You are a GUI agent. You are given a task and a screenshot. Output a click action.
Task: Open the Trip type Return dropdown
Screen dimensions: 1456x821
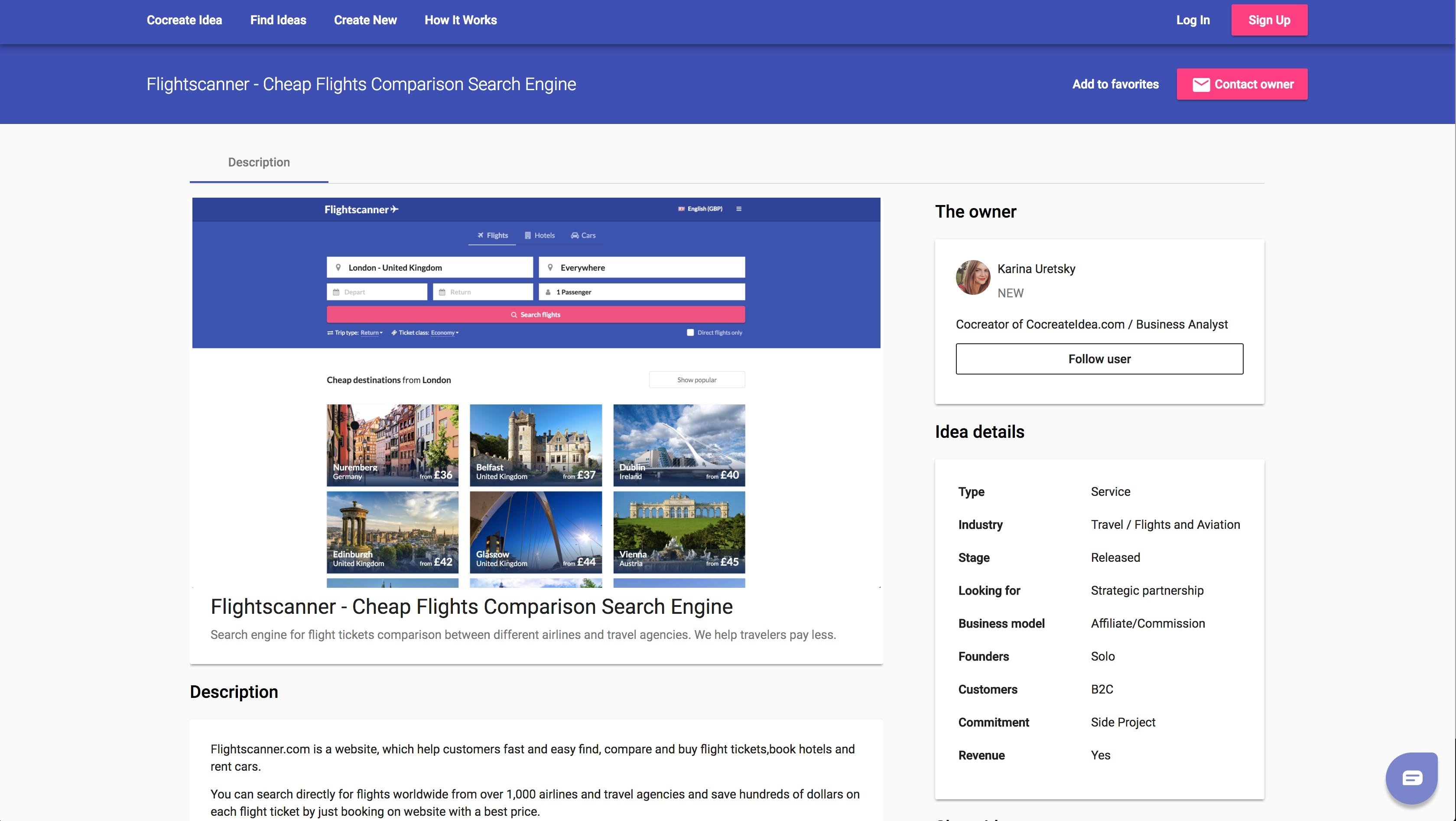(x=371, y=332)
